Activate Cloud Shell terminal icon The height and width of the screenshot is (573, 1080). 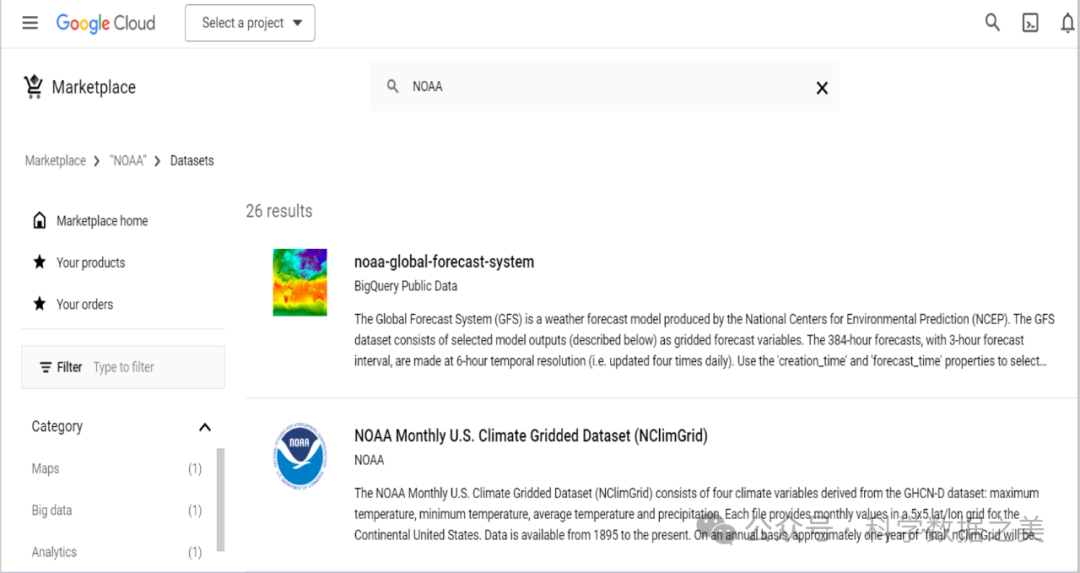pyautogui.click(x=1030, y=23)
